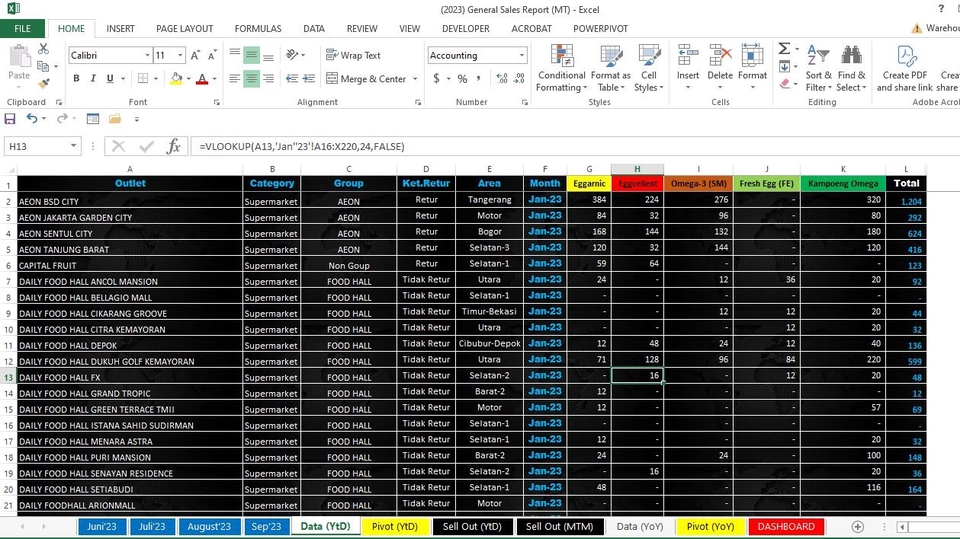Screen dimensions: 960x539
Task: Click the Delete cells button
Action: coord(719,67)
